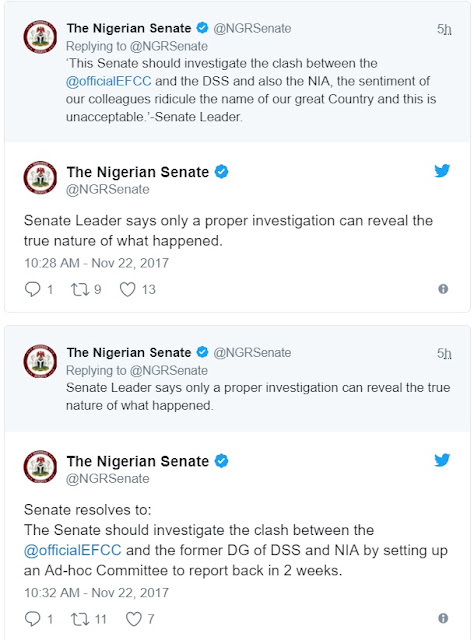
Task: Click the Senate avatar on the 10:28 AM tweet
Action: 40,178
